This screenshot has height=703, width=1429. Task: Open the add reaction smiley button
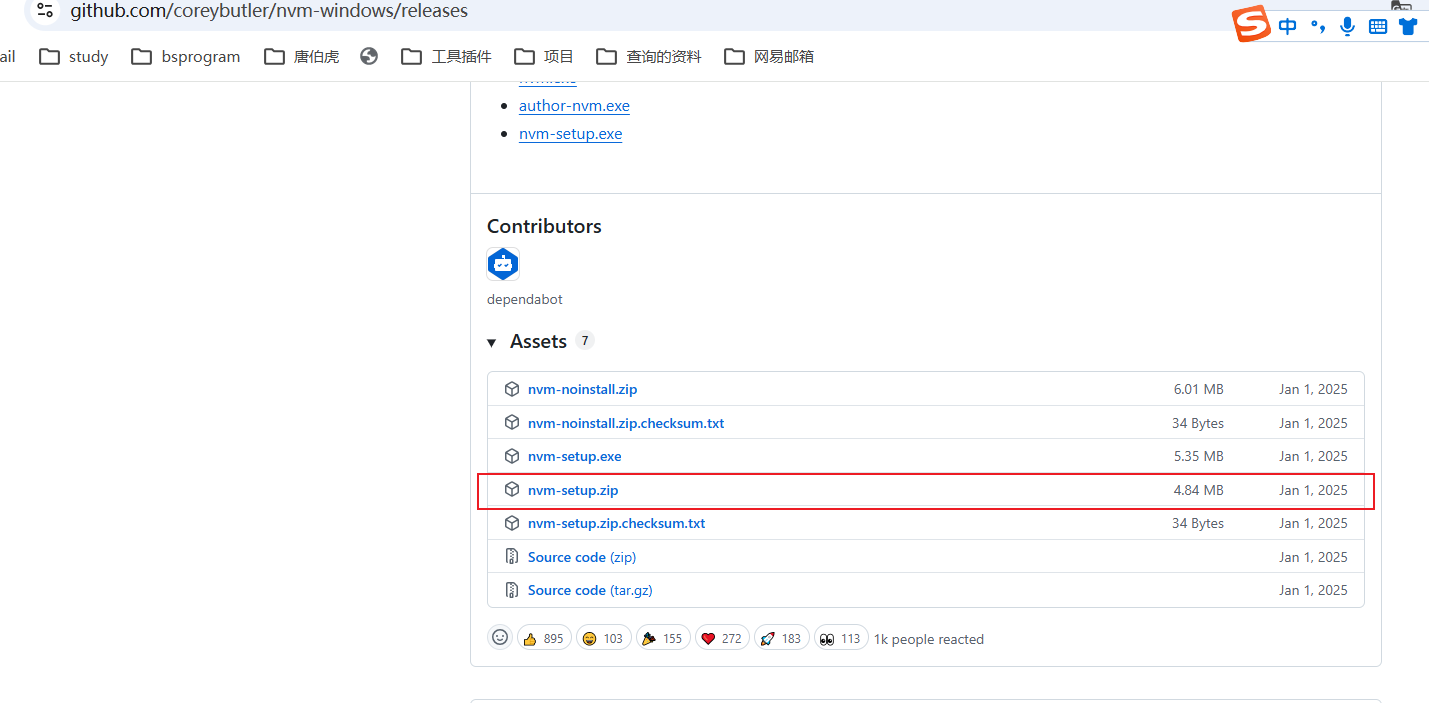point(500,637)
